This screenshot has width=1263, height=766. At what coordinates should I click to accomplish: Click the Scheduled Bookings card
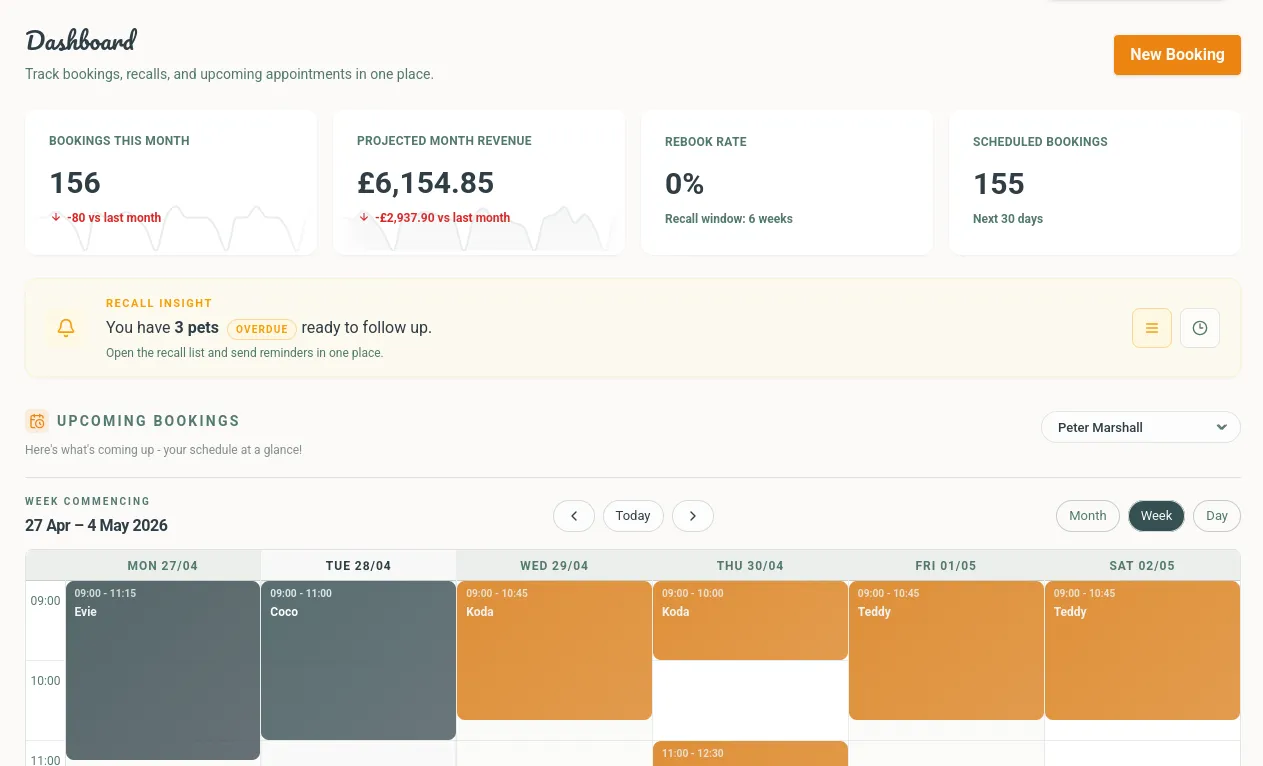click(x=1095, y=182)
